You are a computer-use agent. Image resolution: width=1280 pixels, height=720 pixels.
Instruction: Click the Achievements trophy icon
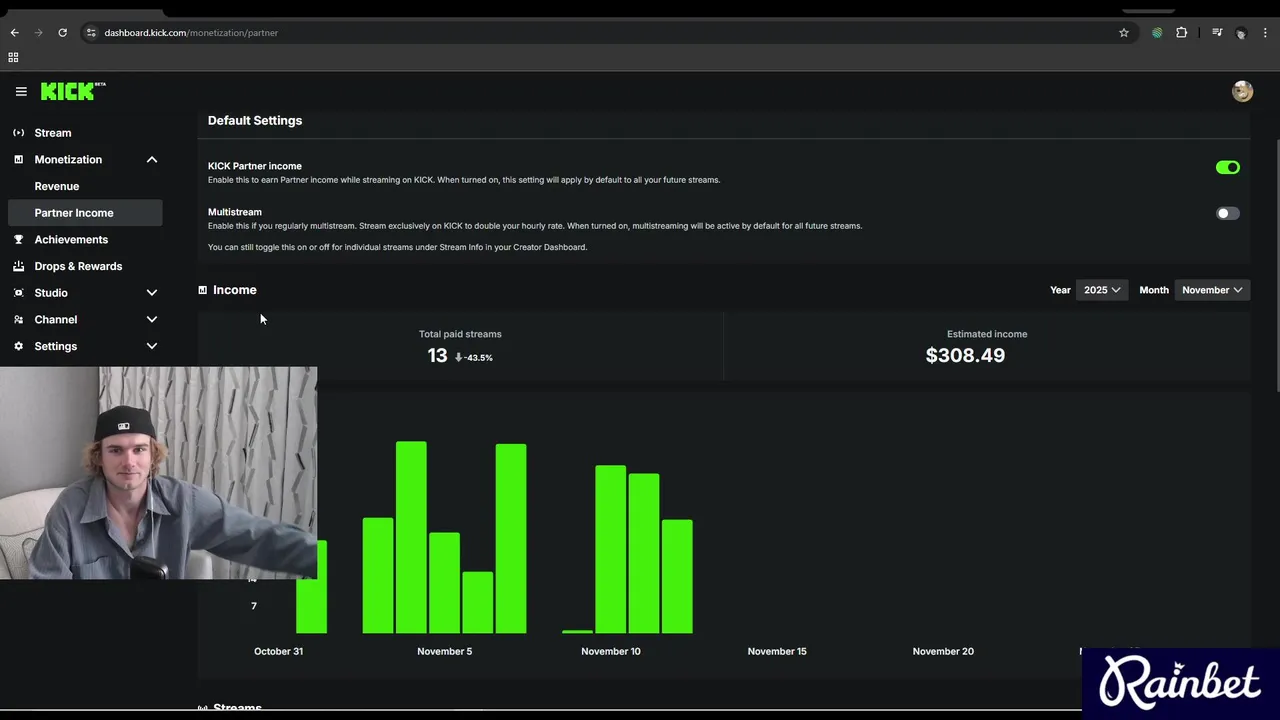[x=18, y=240]
